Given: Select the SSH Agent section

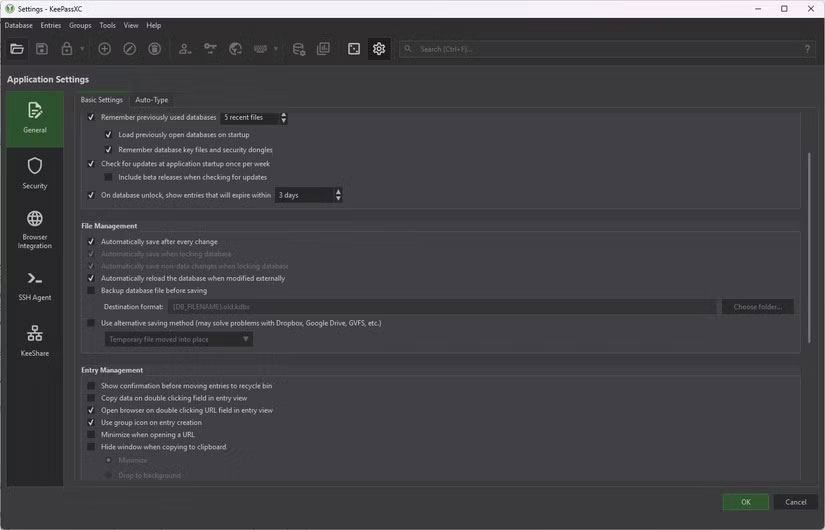Looking at the screenshot, I should coord(35,285).
